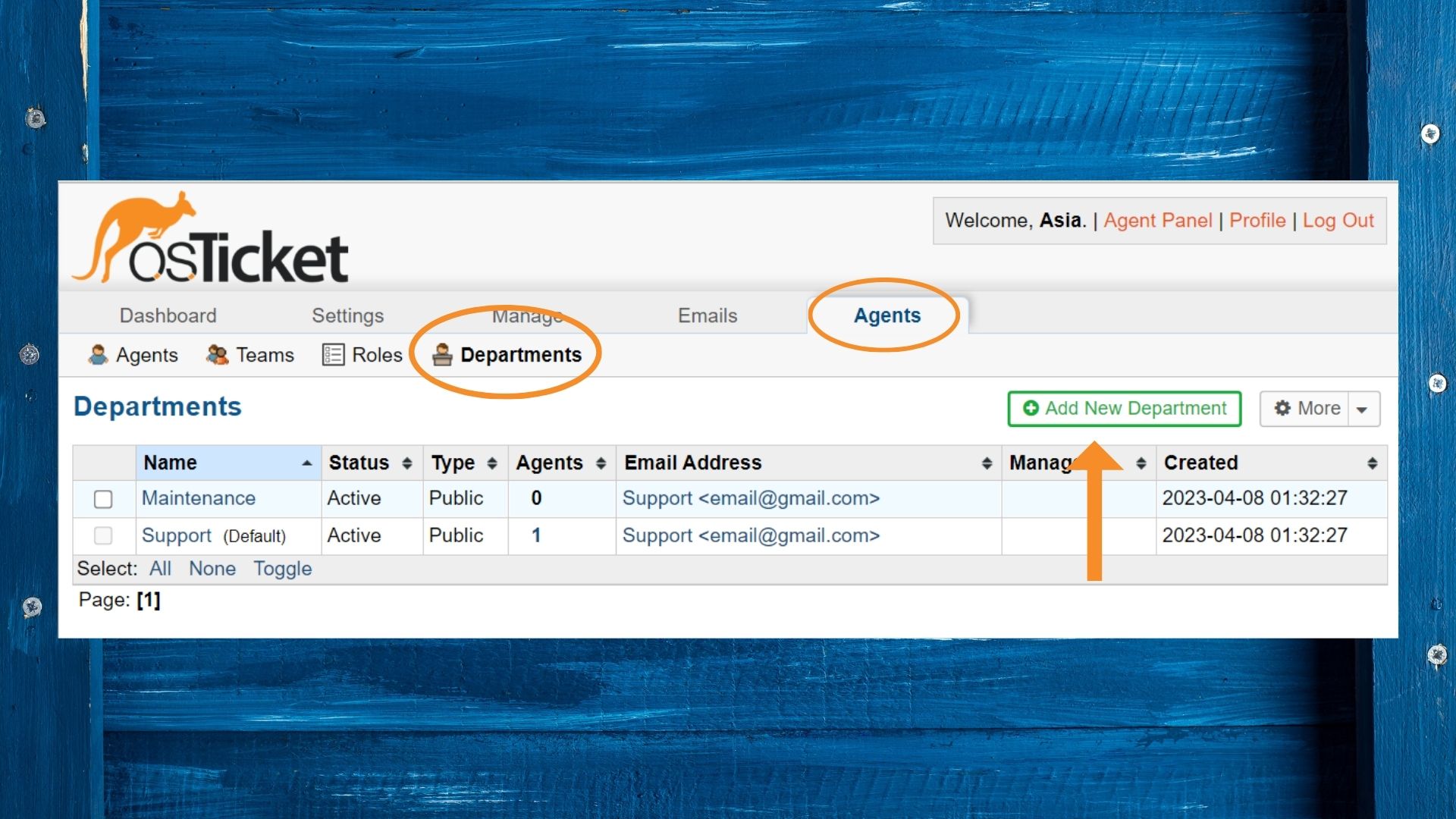Image resolution: width=1456 pixels, height=819 pixels.
Task: Sort by Status column arrows icon
Action: coord(407,463)
